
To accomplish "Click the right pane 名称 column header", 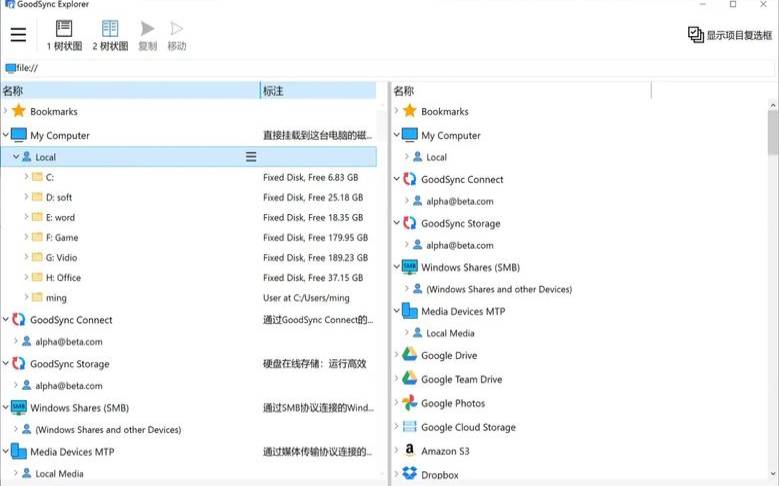I will click(521, 91).
